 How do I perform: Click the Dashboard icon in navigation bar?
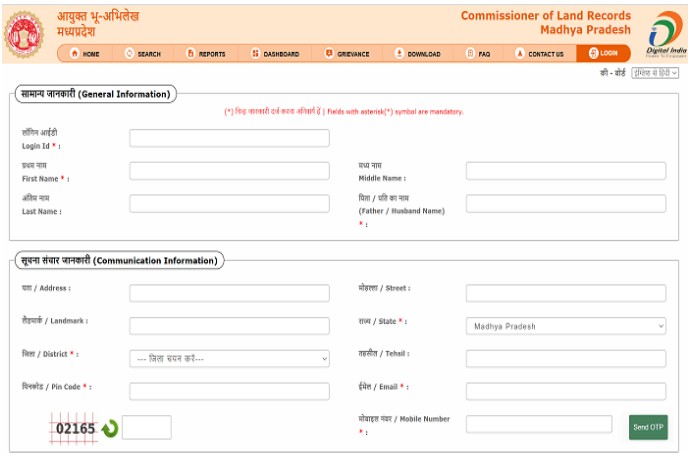(x=255, y=54)
